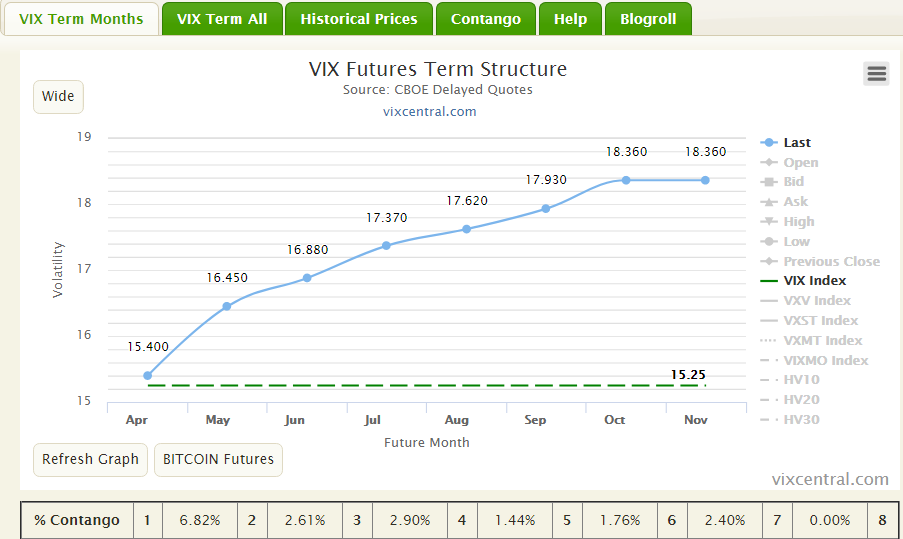Click the Wide button
This screenshot has height=539, width=903.
coord(58,97)
